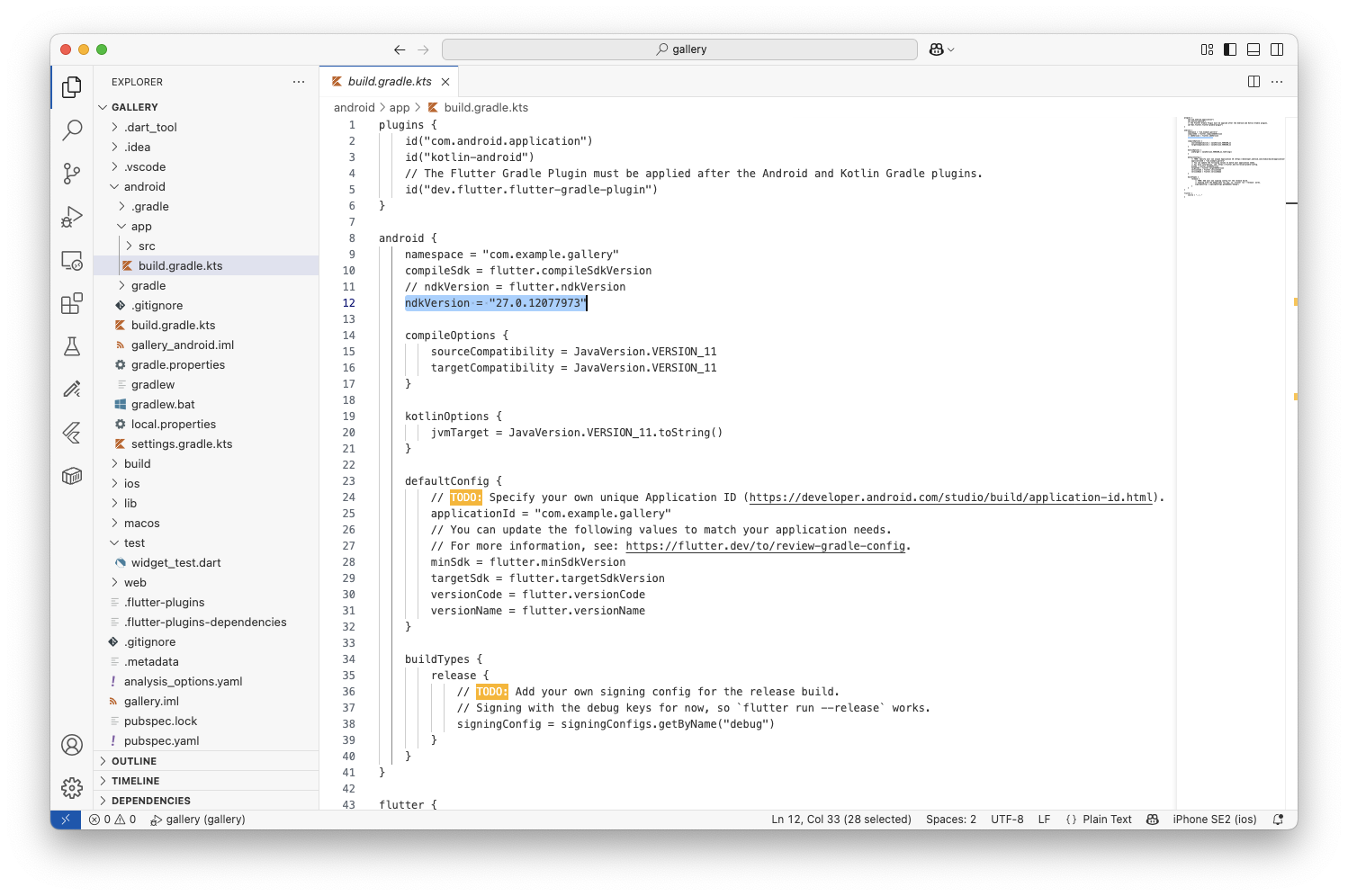Toggle the bottom panel

[1254, 49]
